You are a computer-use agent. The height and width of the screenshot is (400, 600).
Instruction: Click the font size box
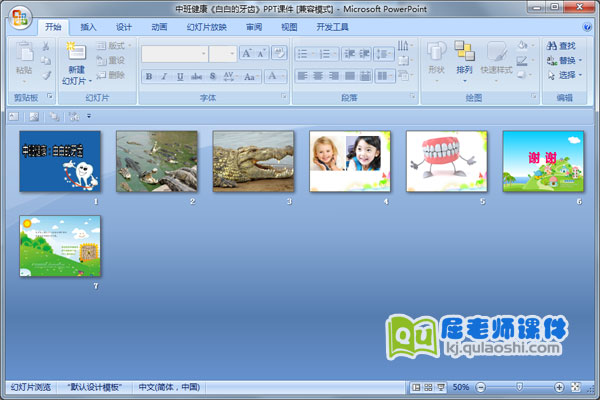pyautogui.click(x=223, y=54)
